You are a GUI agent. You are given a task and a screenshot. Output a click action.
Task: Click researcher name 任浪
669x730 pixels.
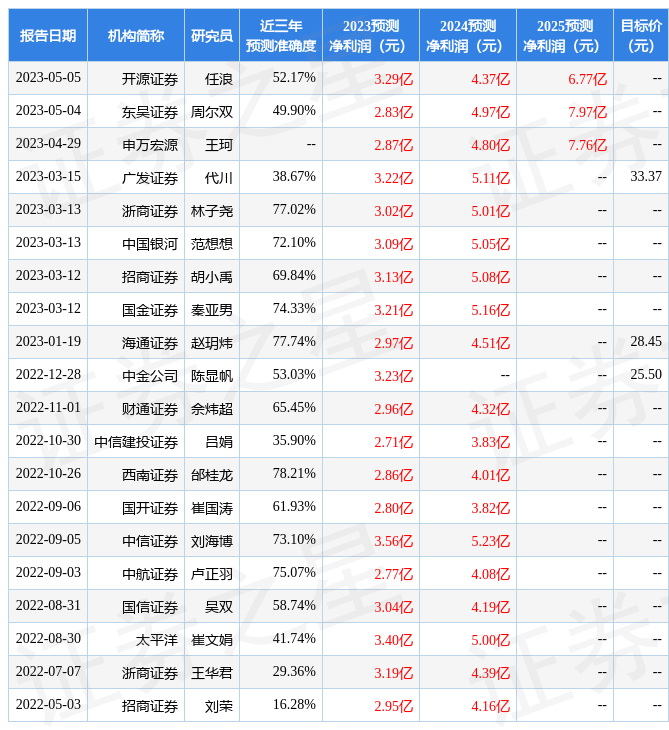219,79
